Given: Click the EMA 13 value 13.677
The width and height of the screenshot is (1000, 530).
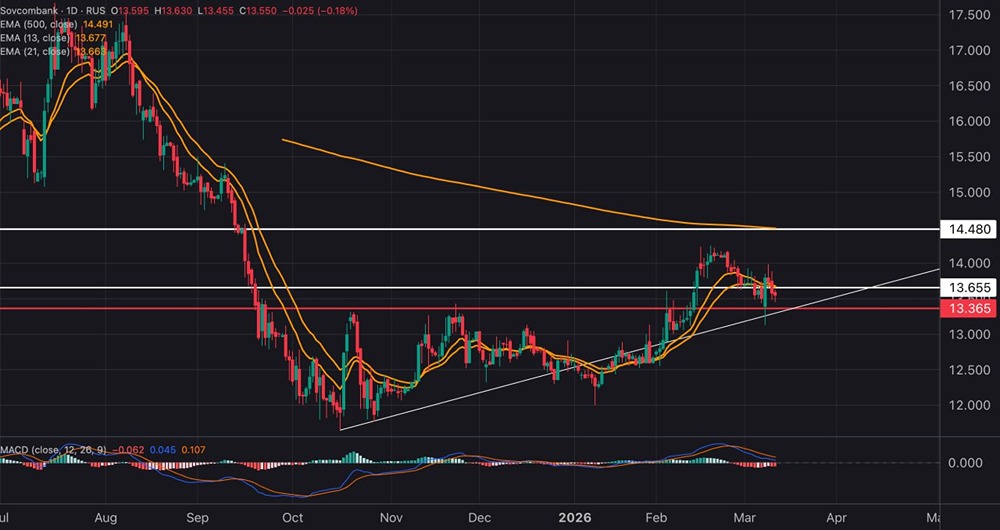Looking at the screenshot, I should pyautogui.click(x=91, y=38).
